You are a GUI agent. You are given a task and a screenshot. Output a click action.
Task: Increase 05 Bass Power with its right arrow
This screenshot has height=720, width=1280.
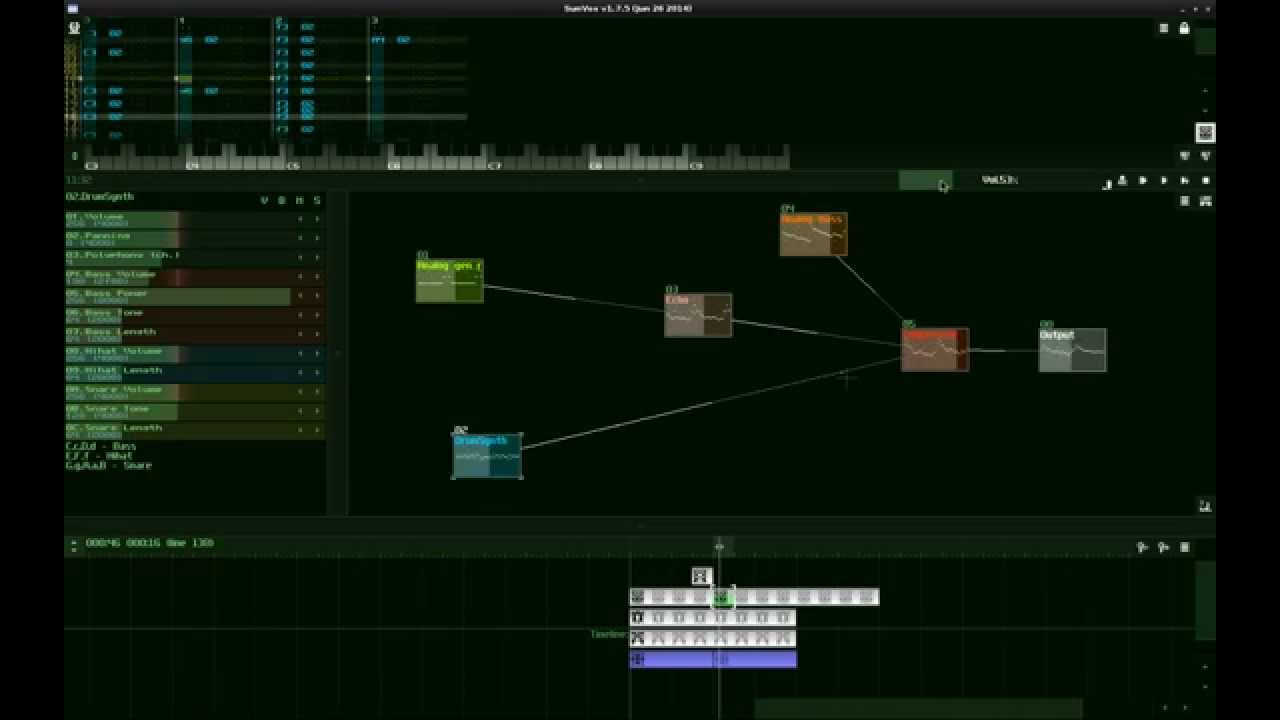(317, 296)
